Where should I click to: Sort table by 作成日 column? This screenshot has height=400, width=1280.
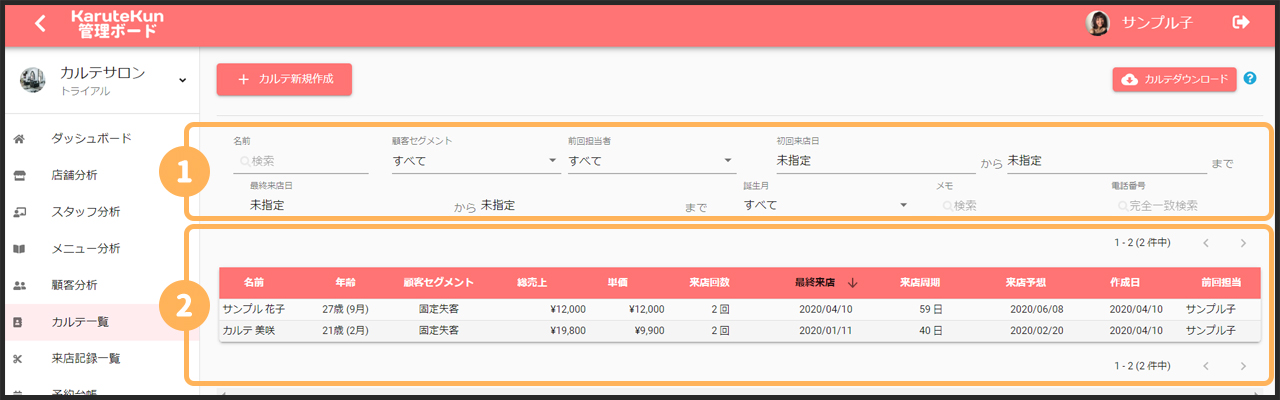pos(1125,282)
